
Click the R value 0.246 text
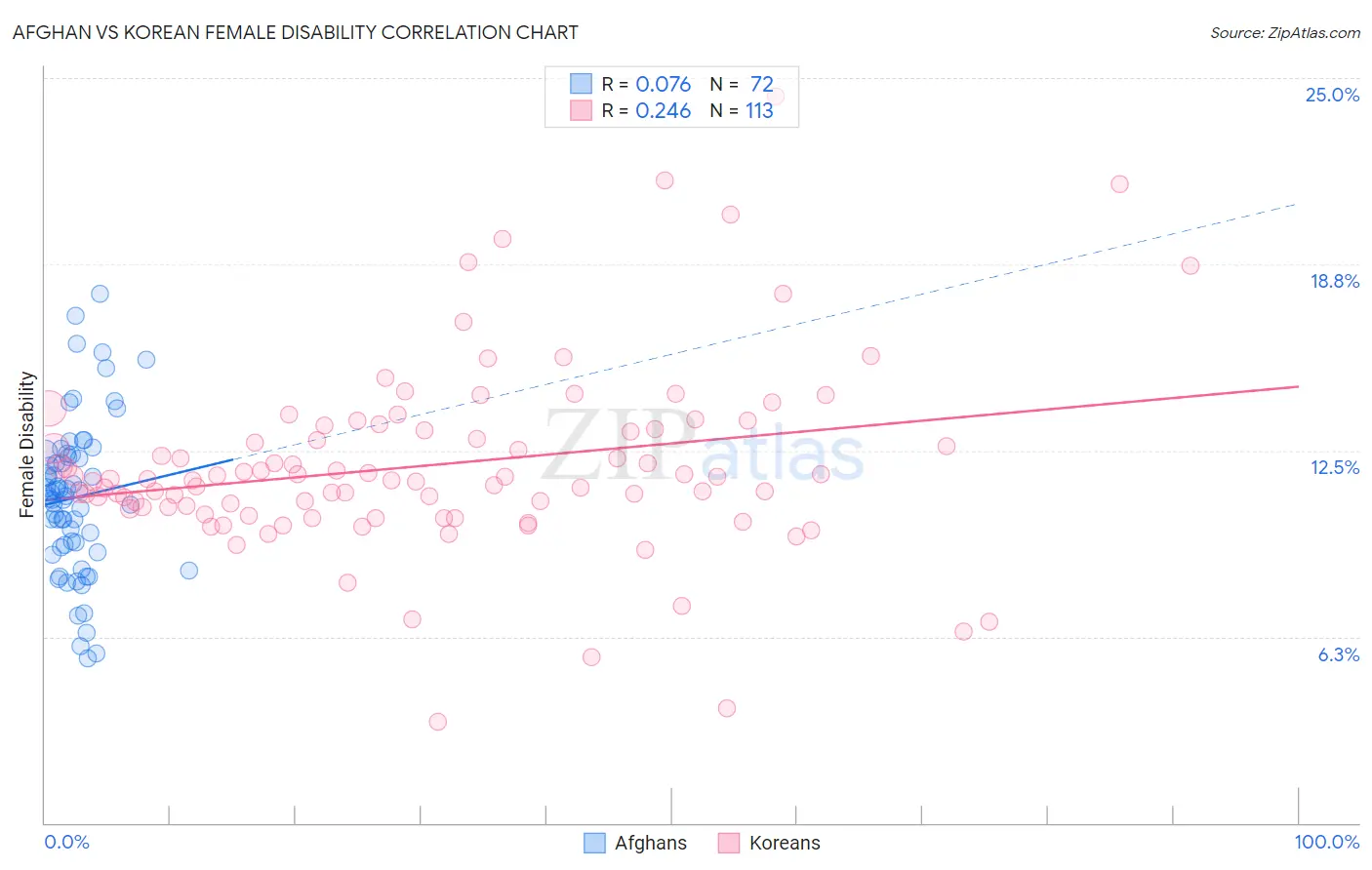pos(664,110)
